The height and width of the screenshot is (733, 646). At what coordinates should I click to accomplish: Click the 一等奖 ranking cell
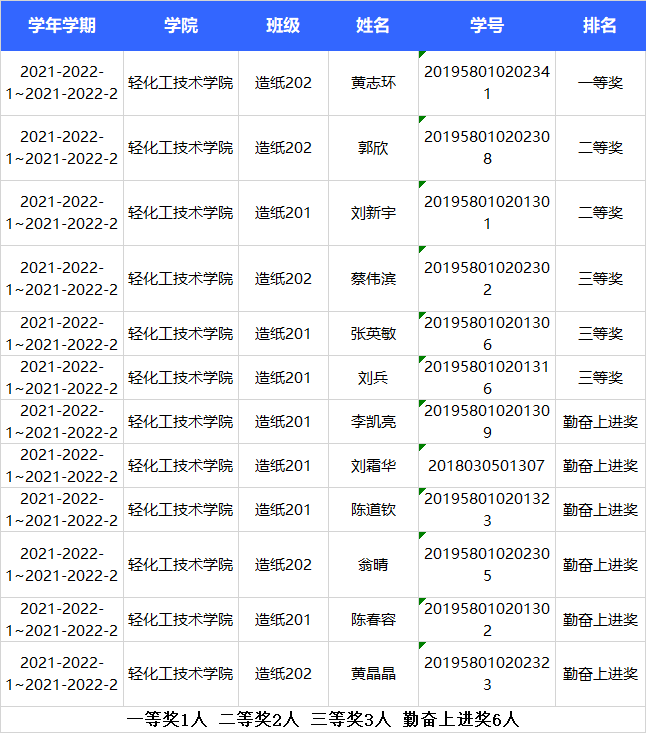[600, 83]
